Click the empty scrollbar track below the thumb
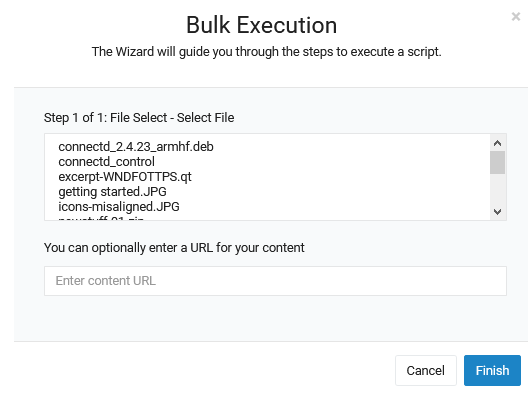528x393 pixels. click(497, 189)
